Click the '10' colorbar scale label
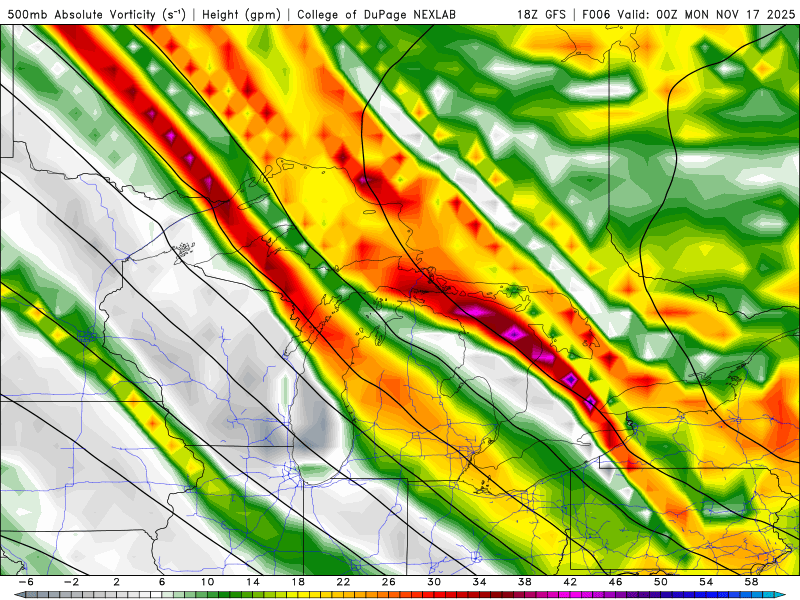Screen dimensions: 800x600 207,582
